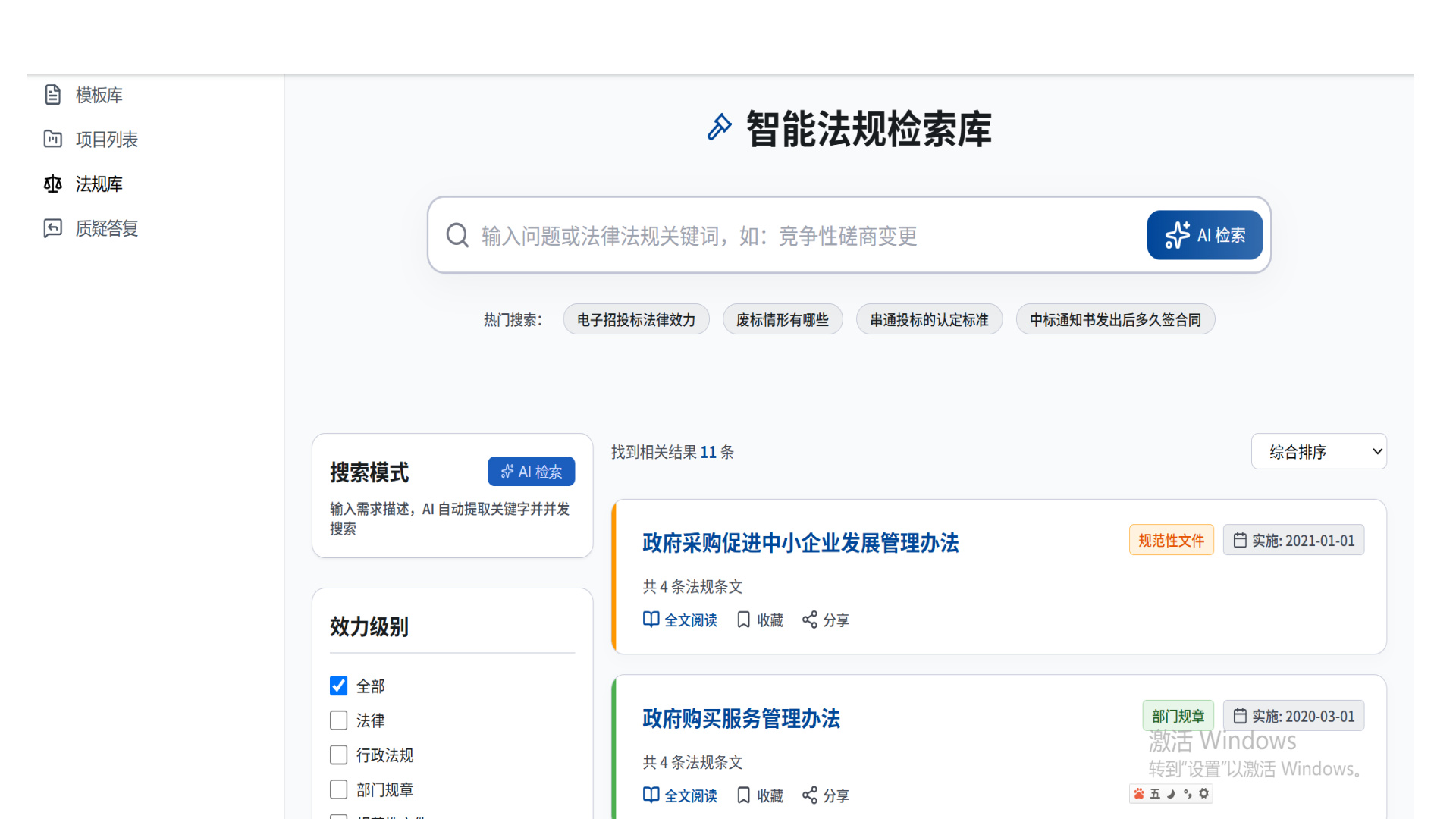Screen dimensions: 1456x819
Task: Click the input method moon icon
Action: pos(1171,793)
